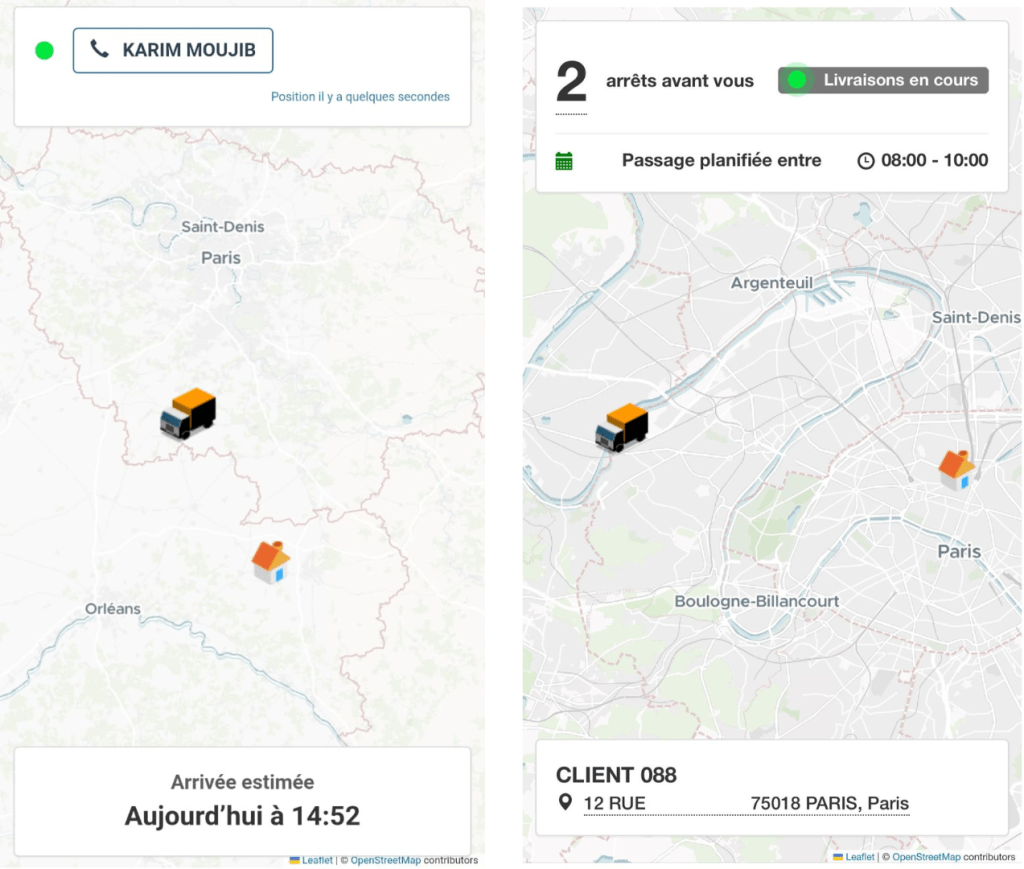
Task: Open OpenStreetMap link on left map
Action: [385, 860]
